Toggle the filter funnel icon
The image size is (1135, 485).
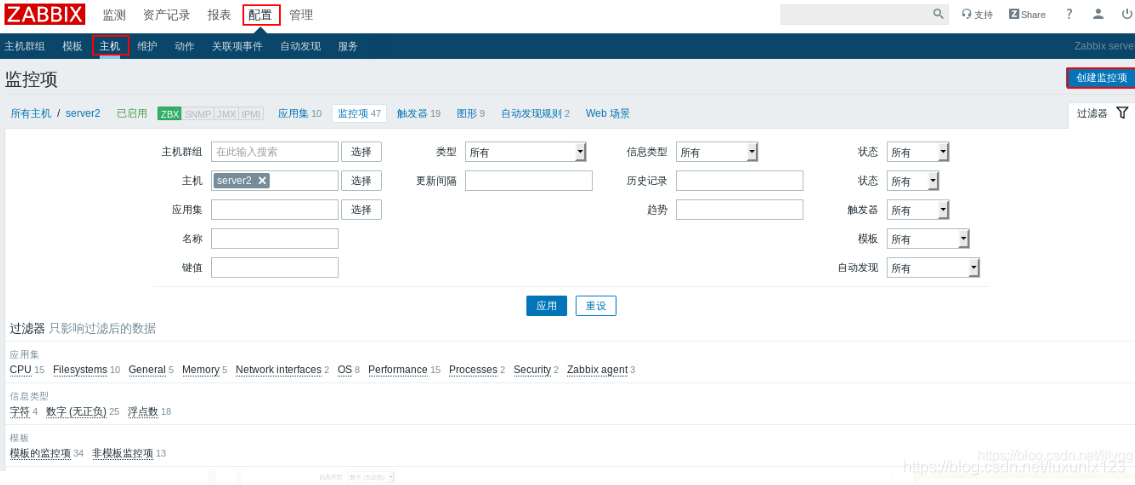point(1122,113)
